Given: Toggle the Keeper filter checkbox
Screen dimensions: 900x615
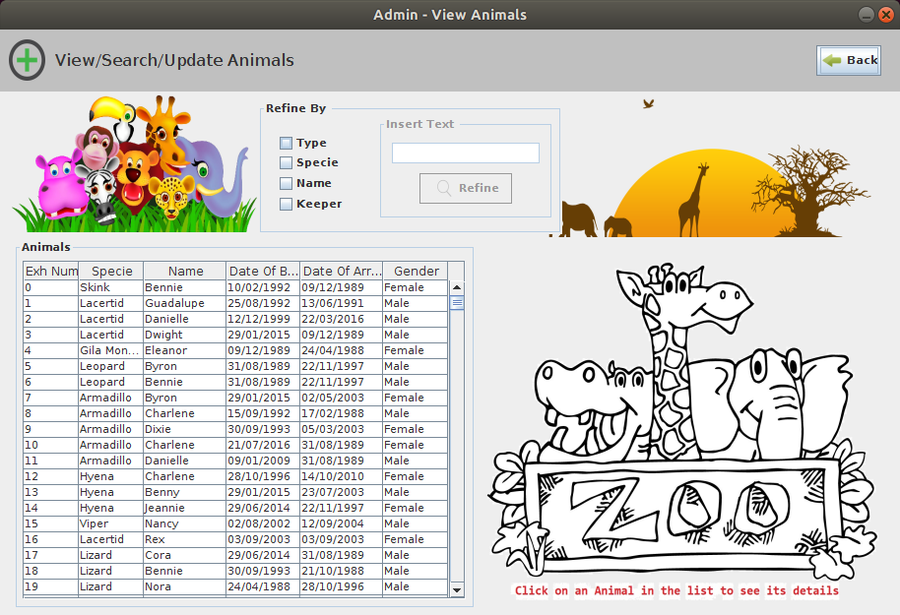Looking at the screenshot, I should [x=284, y=202].
